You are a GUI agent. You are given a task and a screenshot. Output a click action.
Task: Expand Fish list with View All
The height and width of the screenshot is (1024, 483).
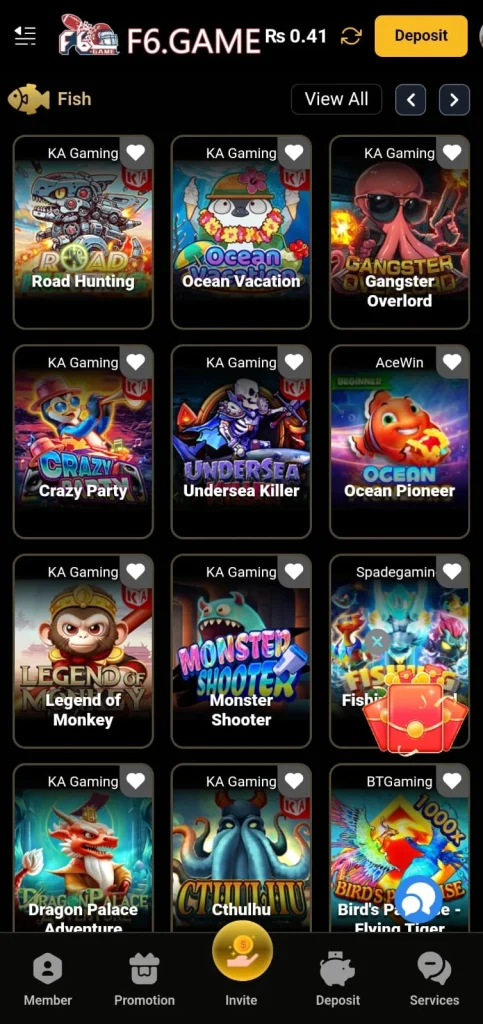pyautogui.click(x=336, y=99)
